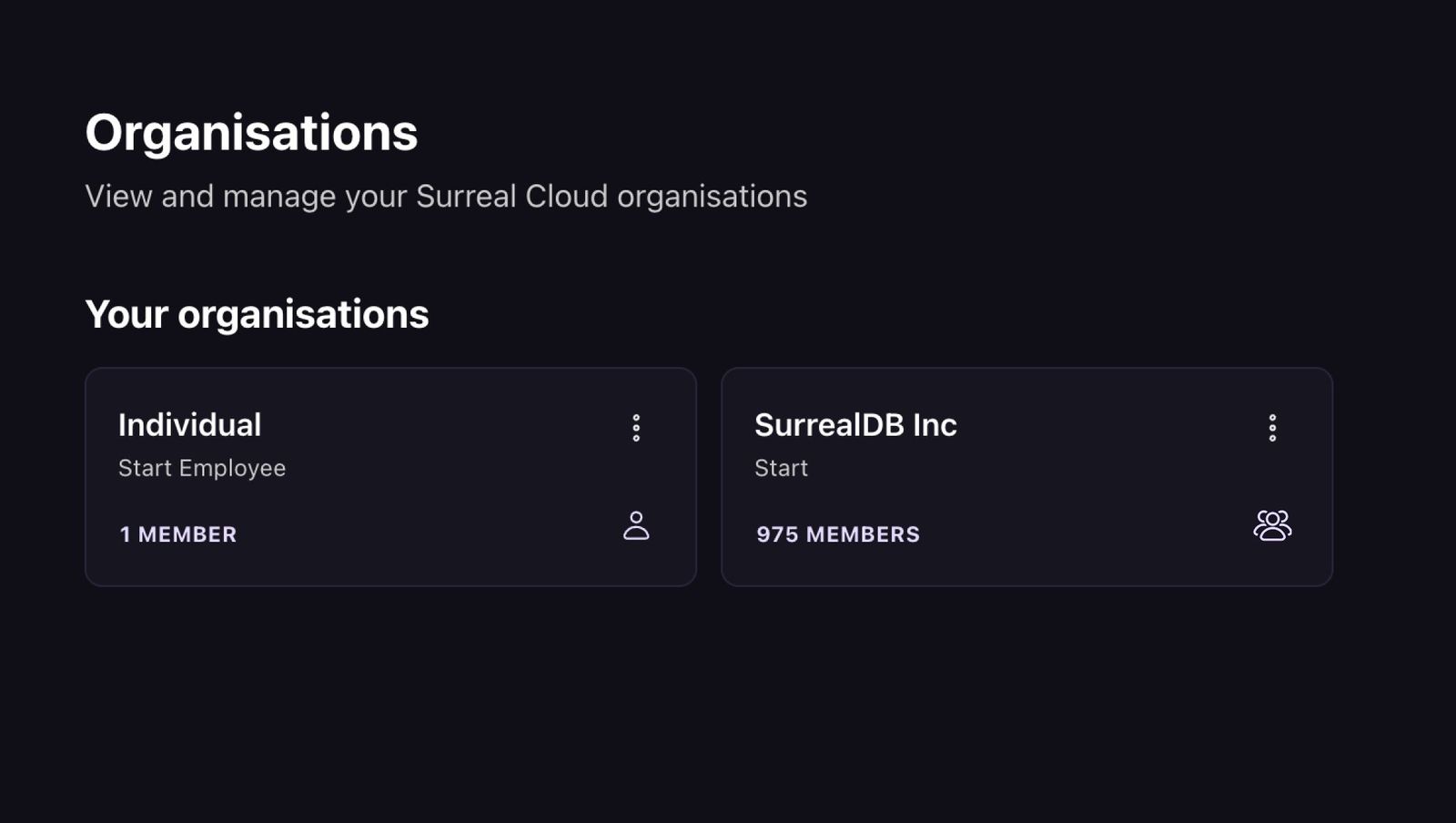The width and height of the screenshot is (1456, 823).
Task: Click the group members icon on SurrealDB Inc card
Action: [x=1273, y=525]
